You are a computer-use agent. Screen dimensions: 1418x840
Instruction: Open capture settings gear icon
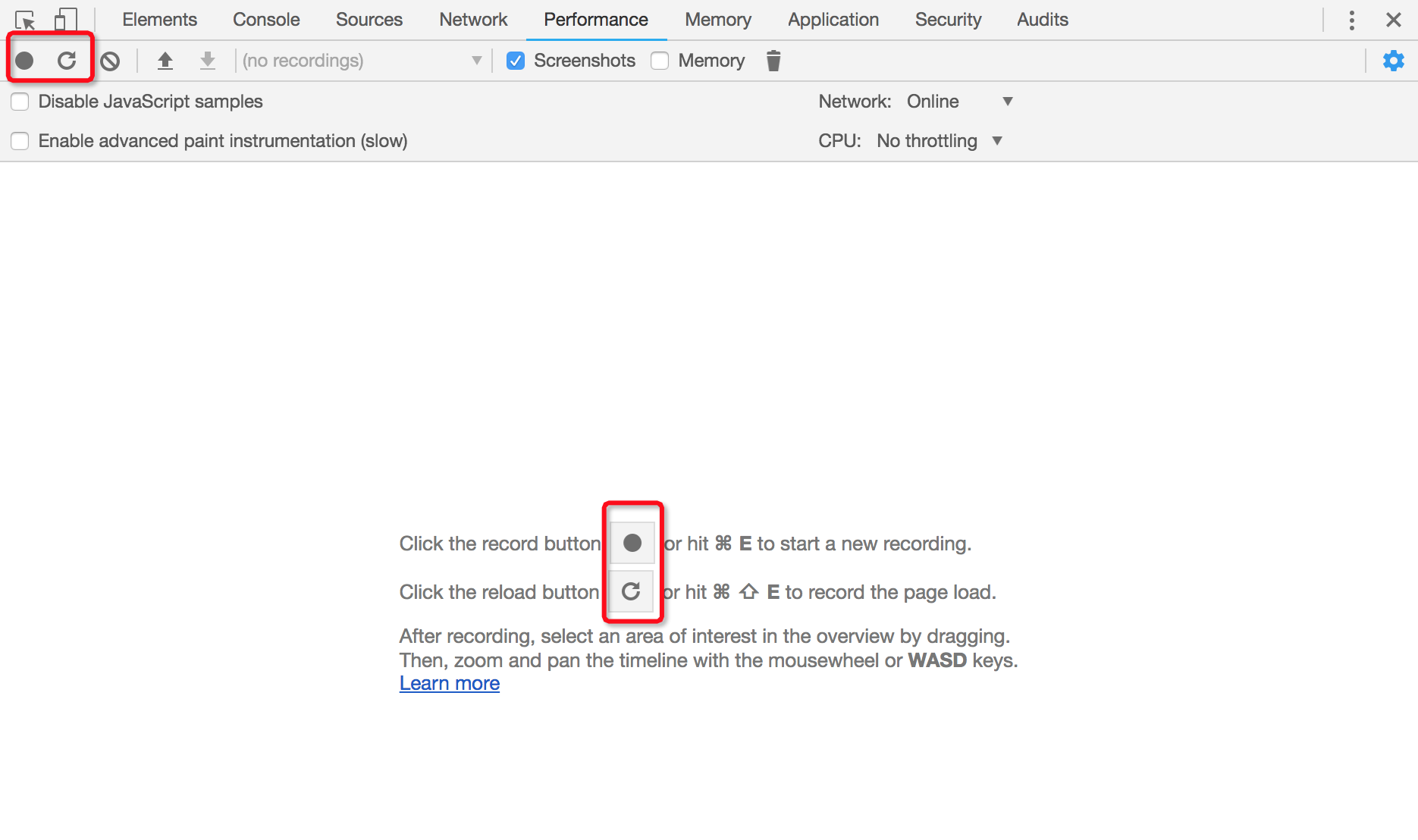1393,61
